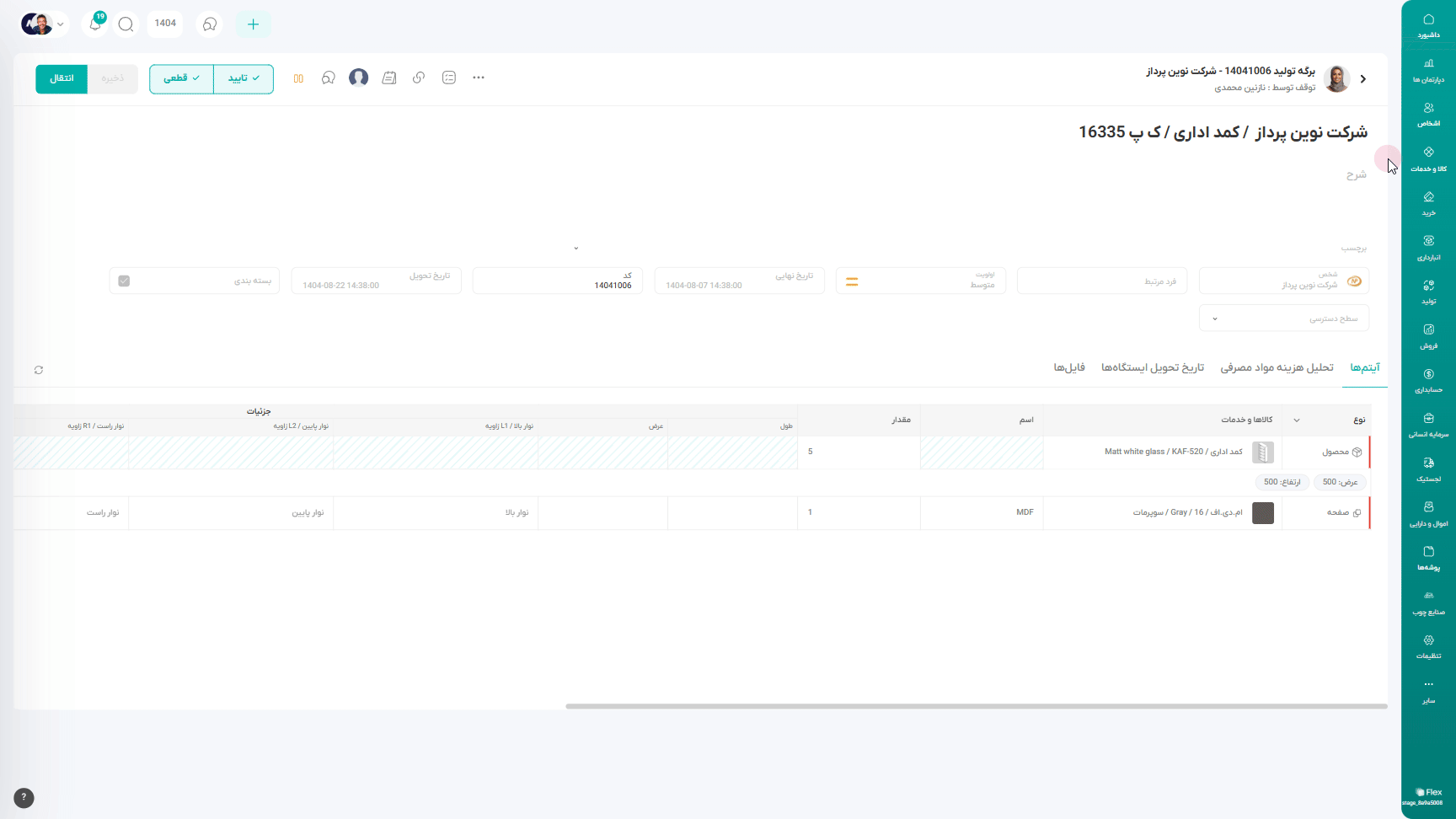
Task: Switch to تحلیل هزینه مواد مصرفی tab
Action: point(1277,367)
